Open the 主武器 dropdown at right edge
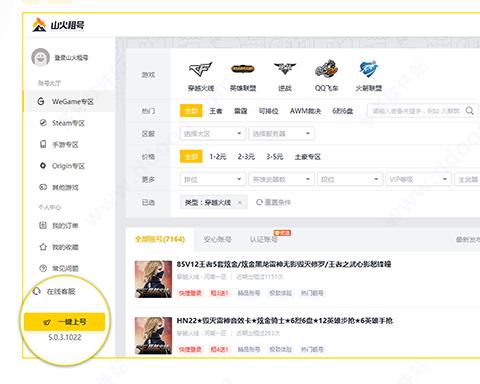 (x=467, y=179)
